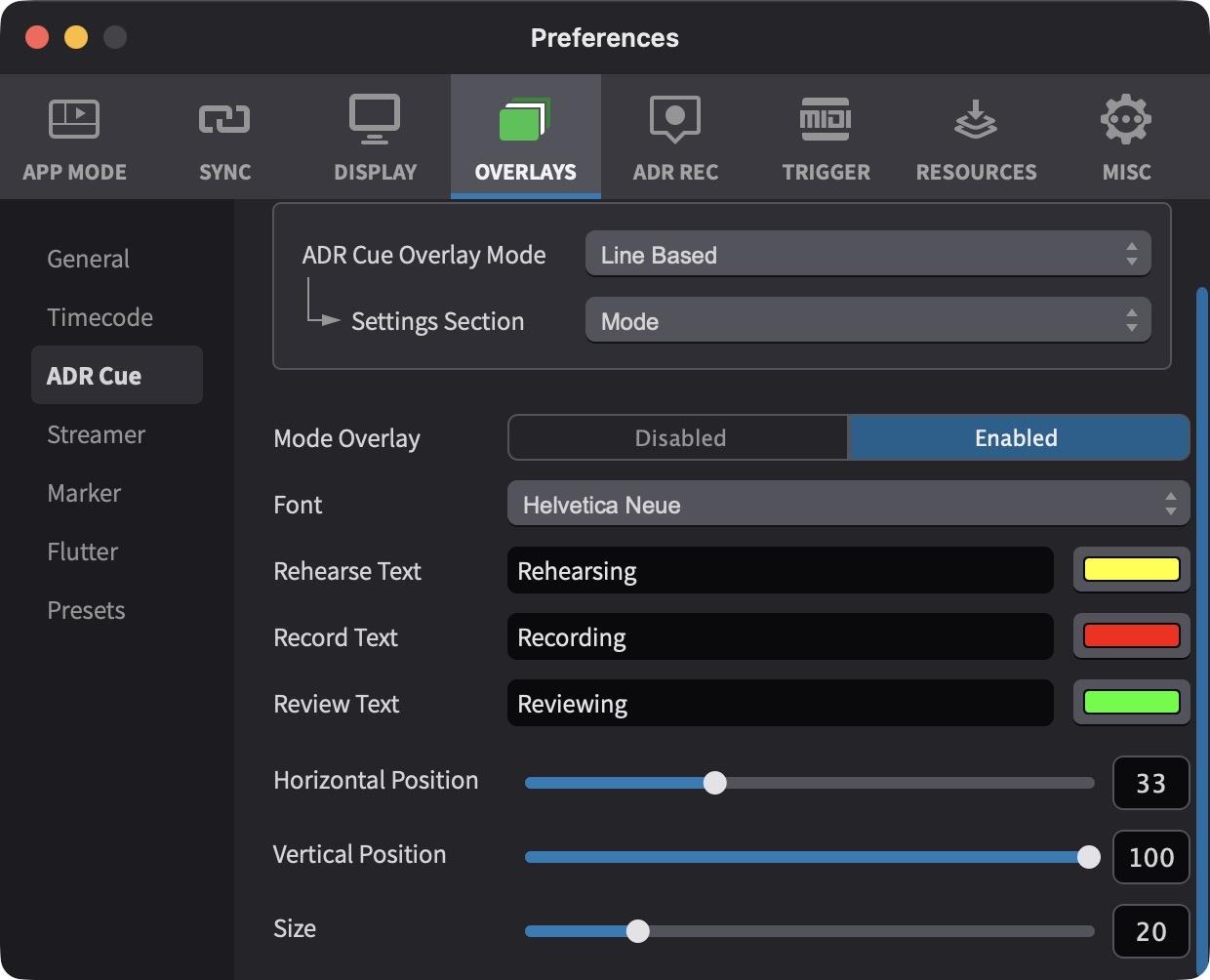This screenshot has width=1210, height=980.
Task: Select General in the sidebar
Action: (x=117, y=259)
